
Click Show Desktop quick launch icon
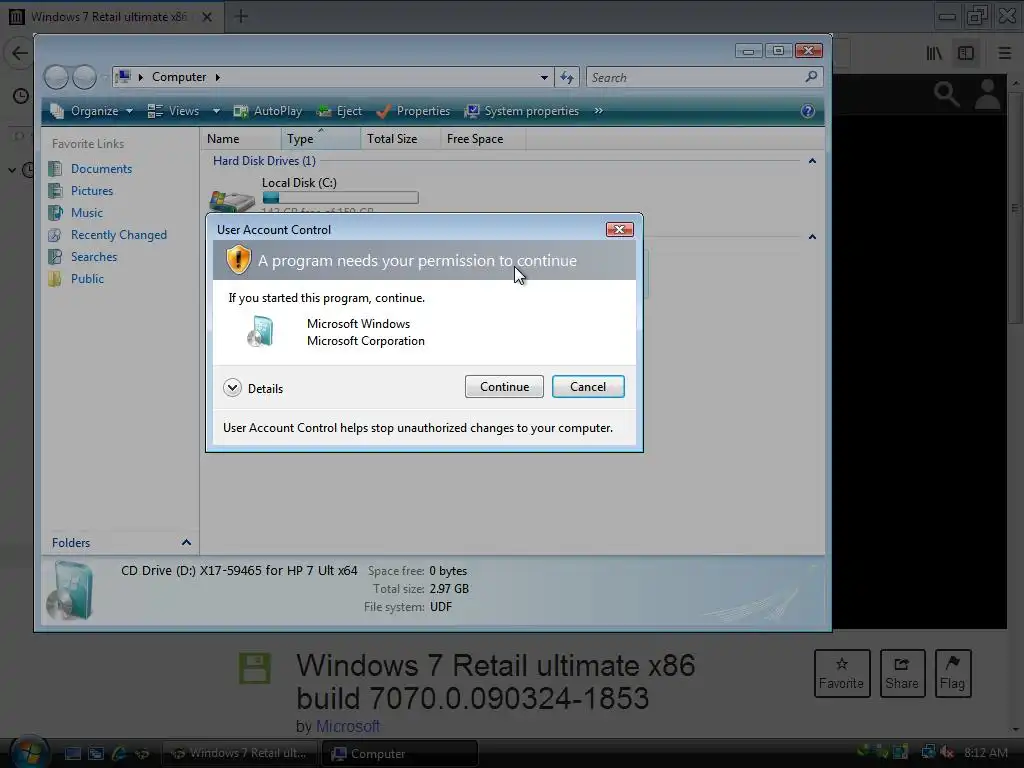point(72,754)
